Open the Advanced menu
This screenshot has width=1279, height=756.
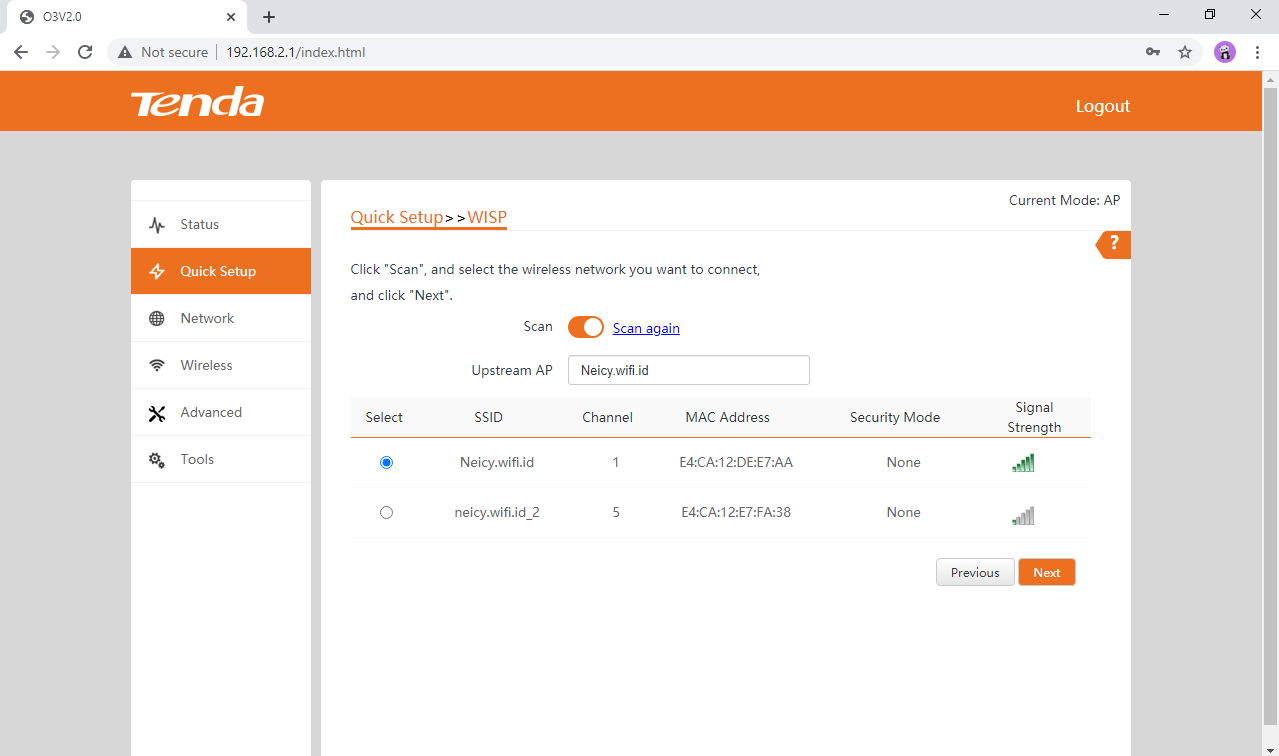click(x=221, y=413)
